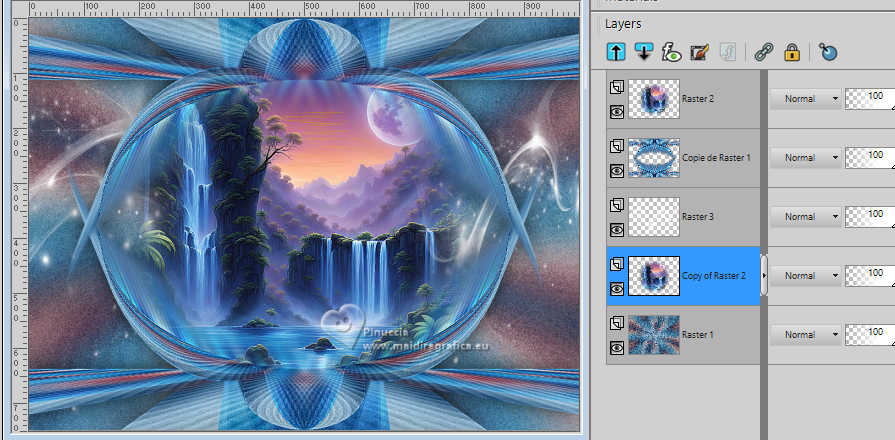
Task: Click the Copy of Raster 2 thumbnail
Action: click(654, 276)
